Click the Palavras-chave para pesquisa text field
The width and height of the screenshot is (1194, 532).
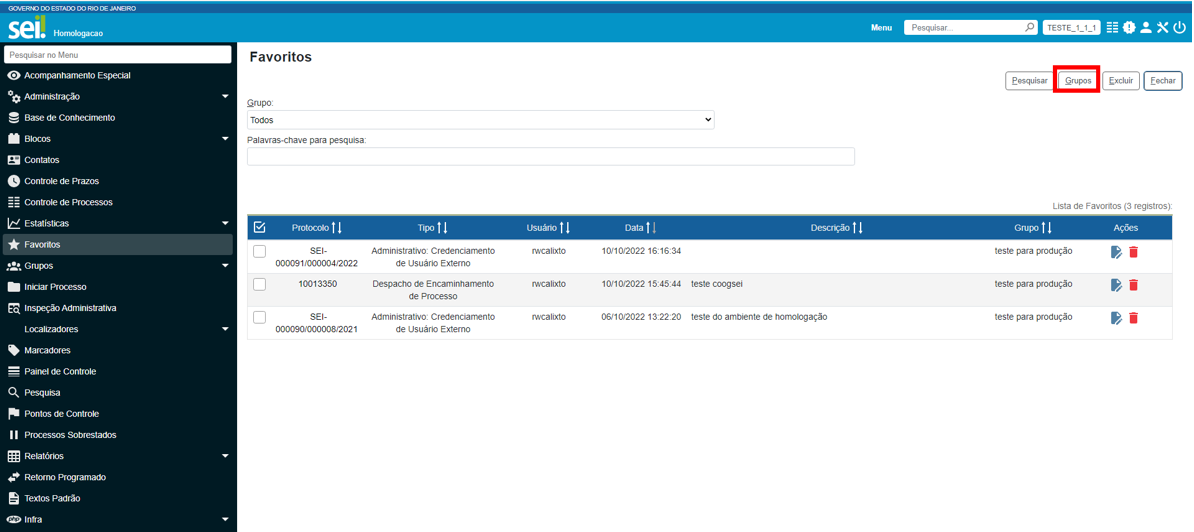click(x=550, y=157)
